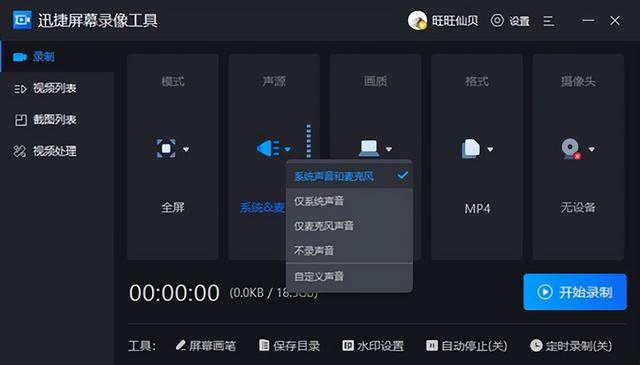This screenshot has width=640, height=365.
Task: Click the 声源 card header
Action: pos(274,81)
